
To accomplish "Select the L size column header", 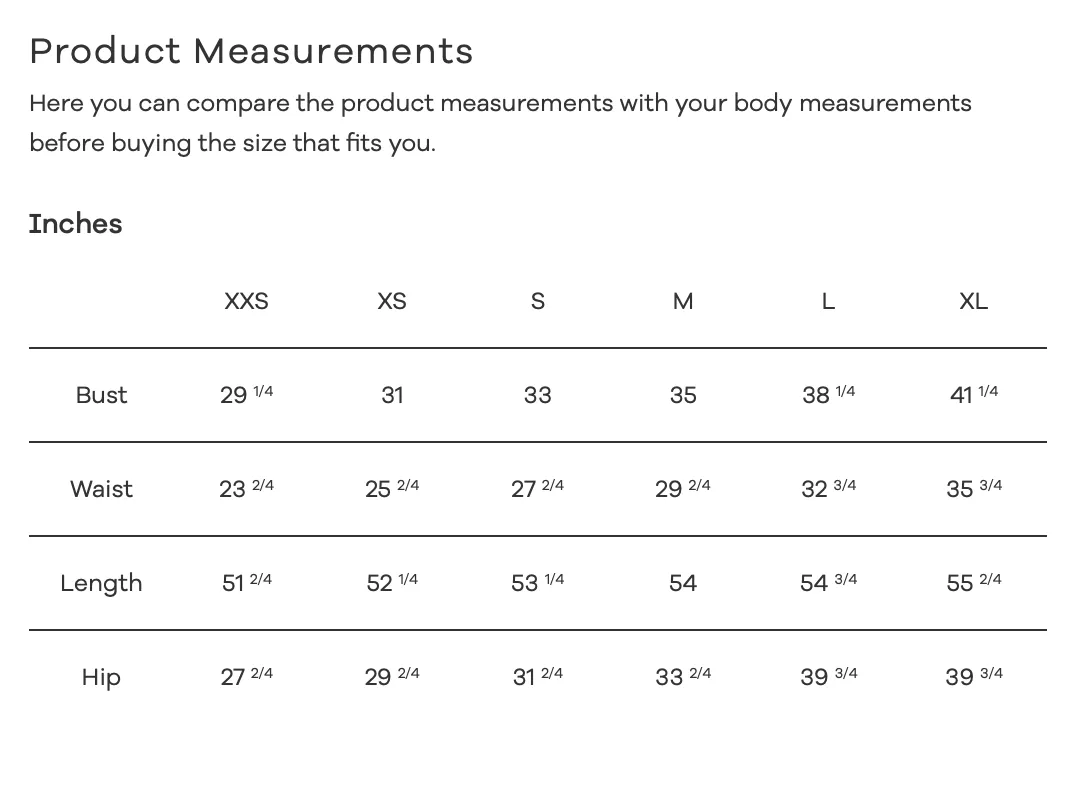I will (x=828, y=301).
